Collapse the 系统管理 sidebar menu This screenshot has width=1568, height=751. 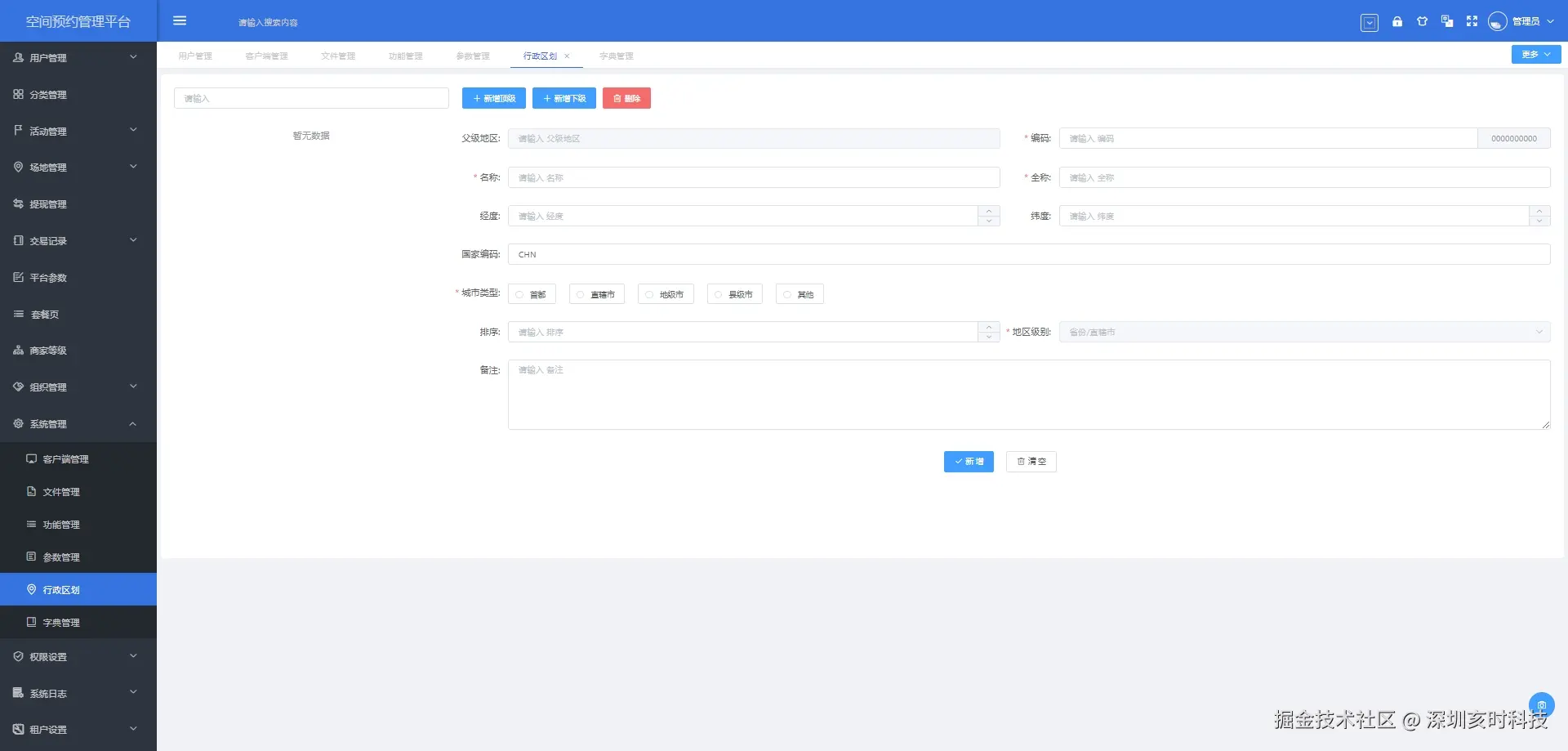[x=78, y=423]
